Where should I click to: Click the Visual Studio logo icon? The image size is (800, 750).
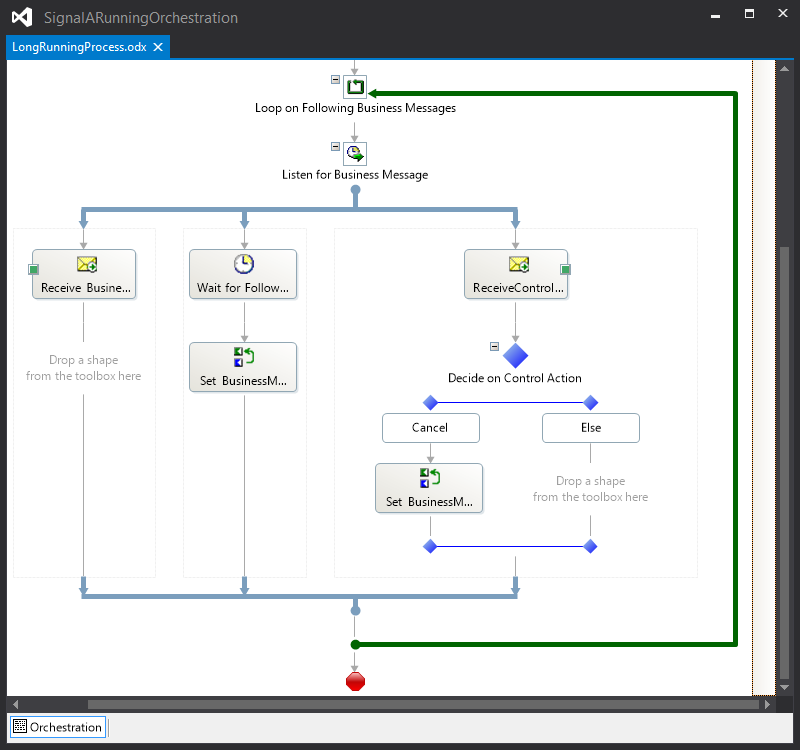point(22,17)
